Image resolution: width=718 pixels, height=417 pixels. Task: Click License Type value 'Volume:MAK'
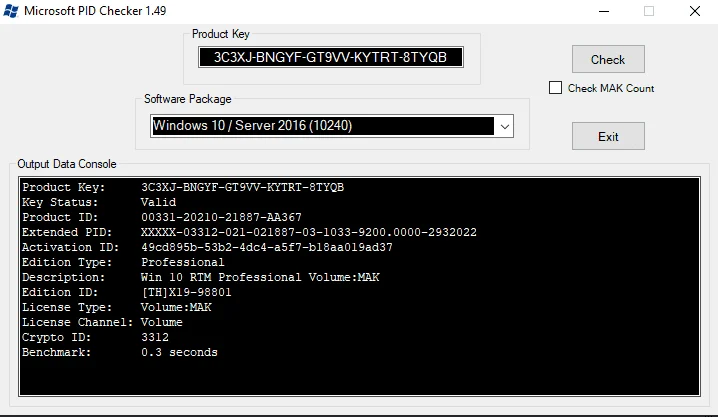click(x=176, y=307)
